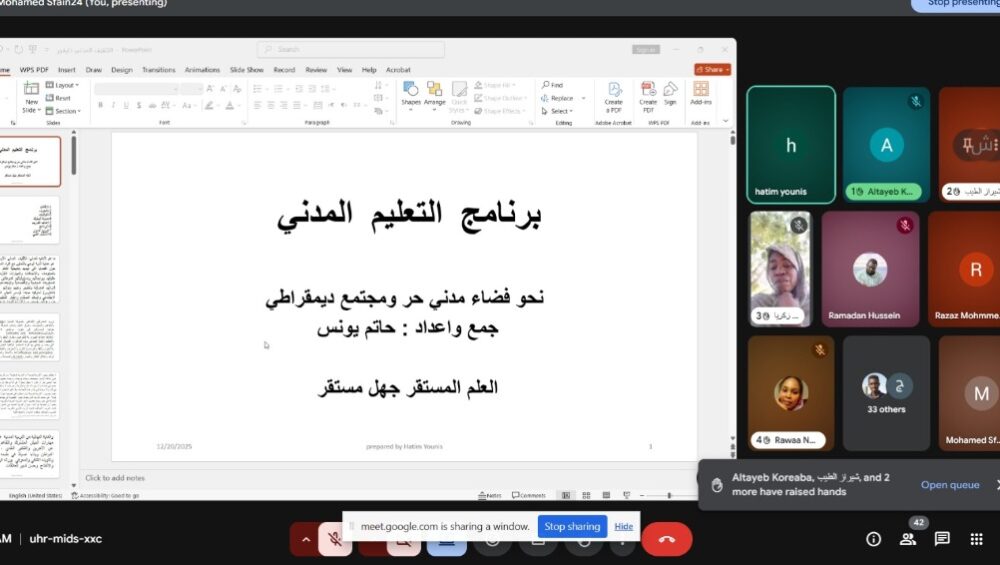
Task: Click the Arrange icon in the ribbon
Action: click(434, 94)
